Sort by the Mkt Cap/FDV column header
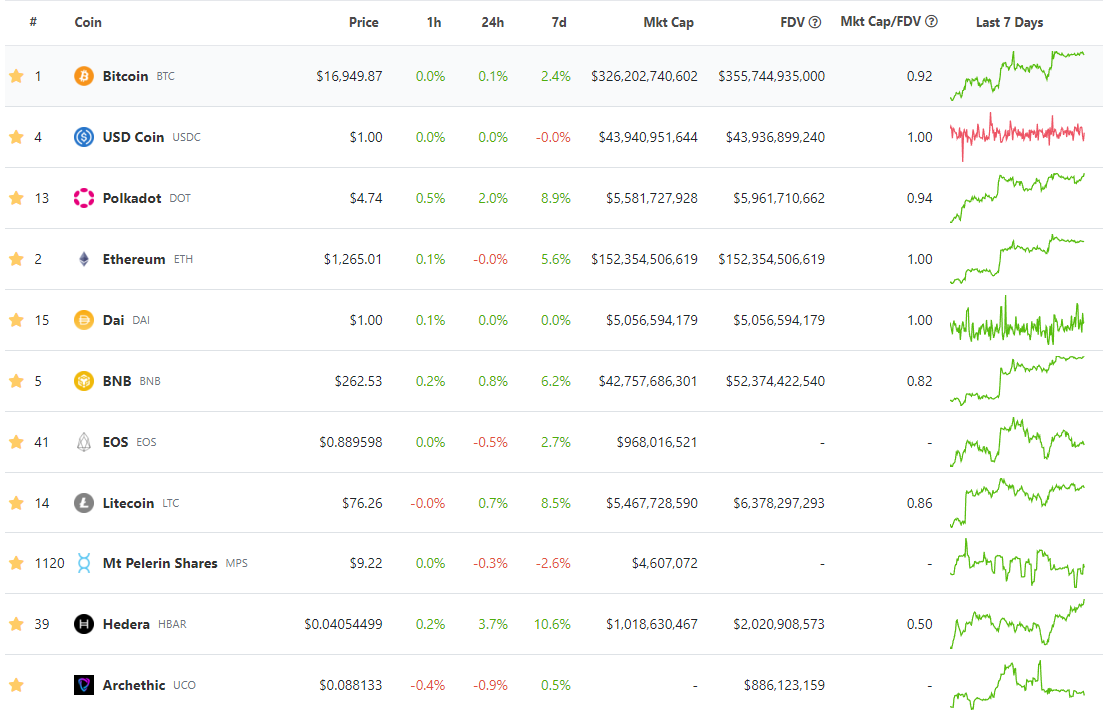The height and width of the screenshot is (713, 1103). point(881,22)
